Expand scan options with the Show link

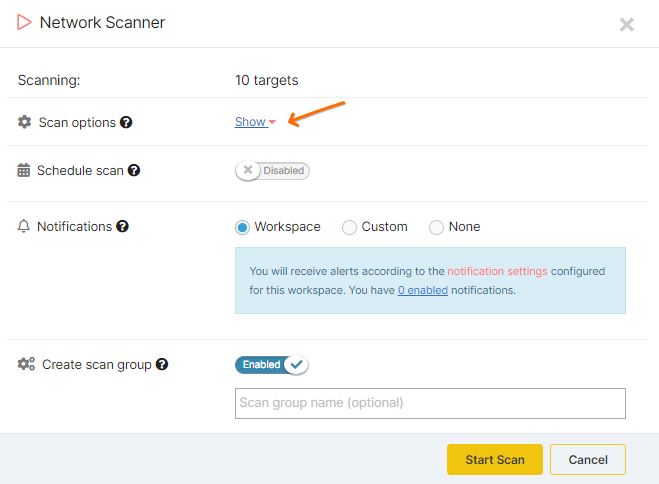pos(250,122)
